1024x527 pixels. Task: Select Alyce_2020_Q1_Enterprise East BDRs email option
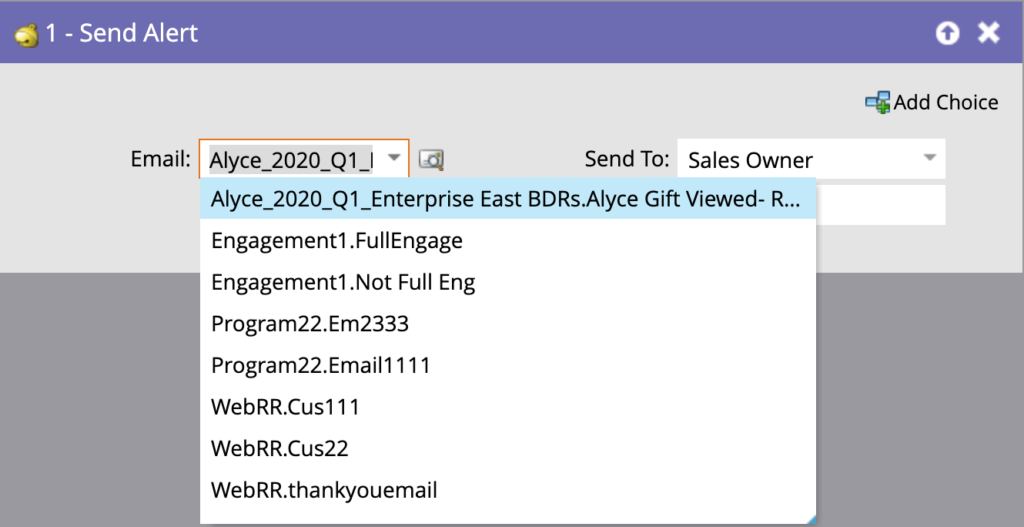point(507,200)
